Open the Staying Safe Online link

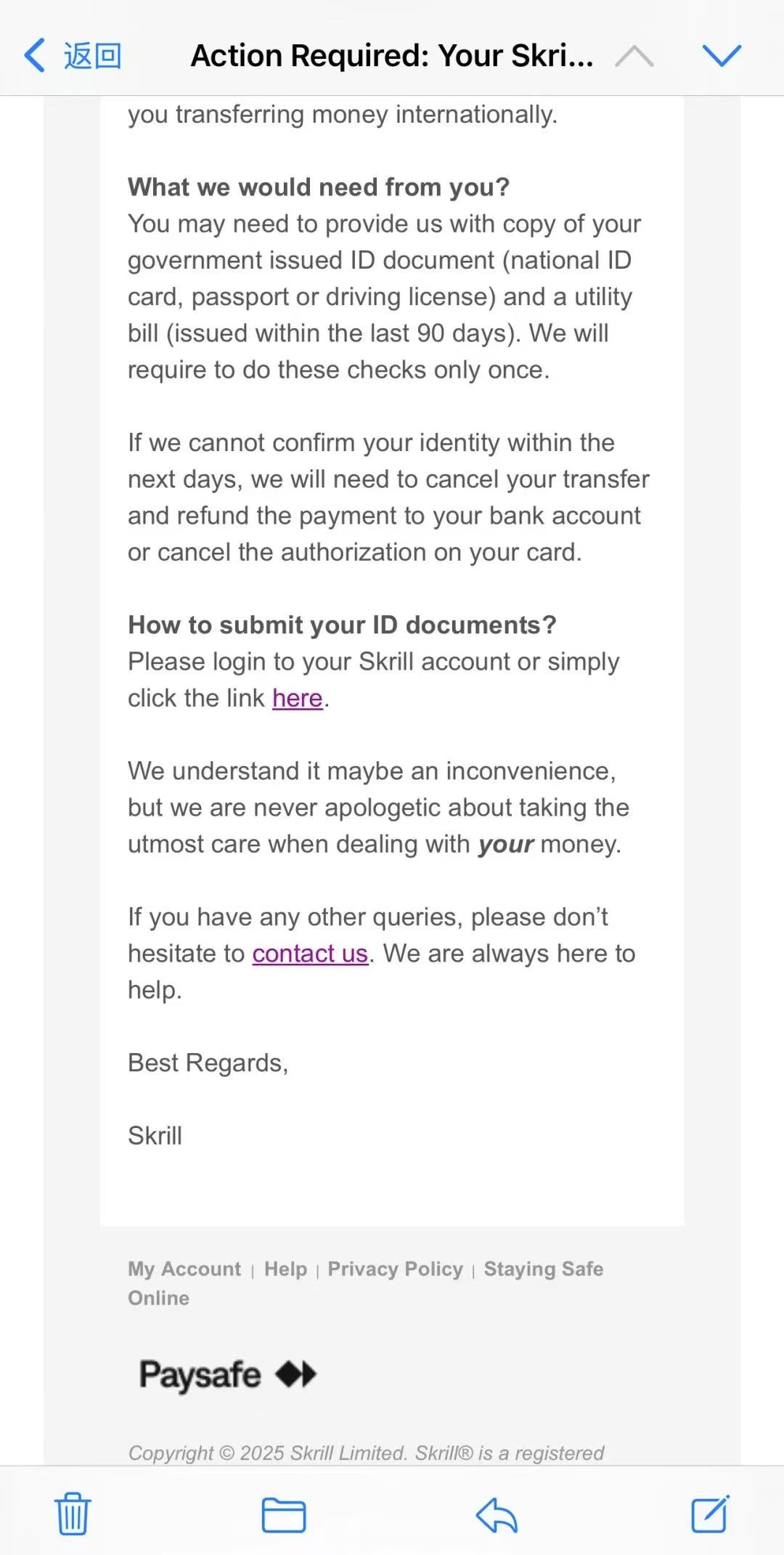coord(366,1283)
